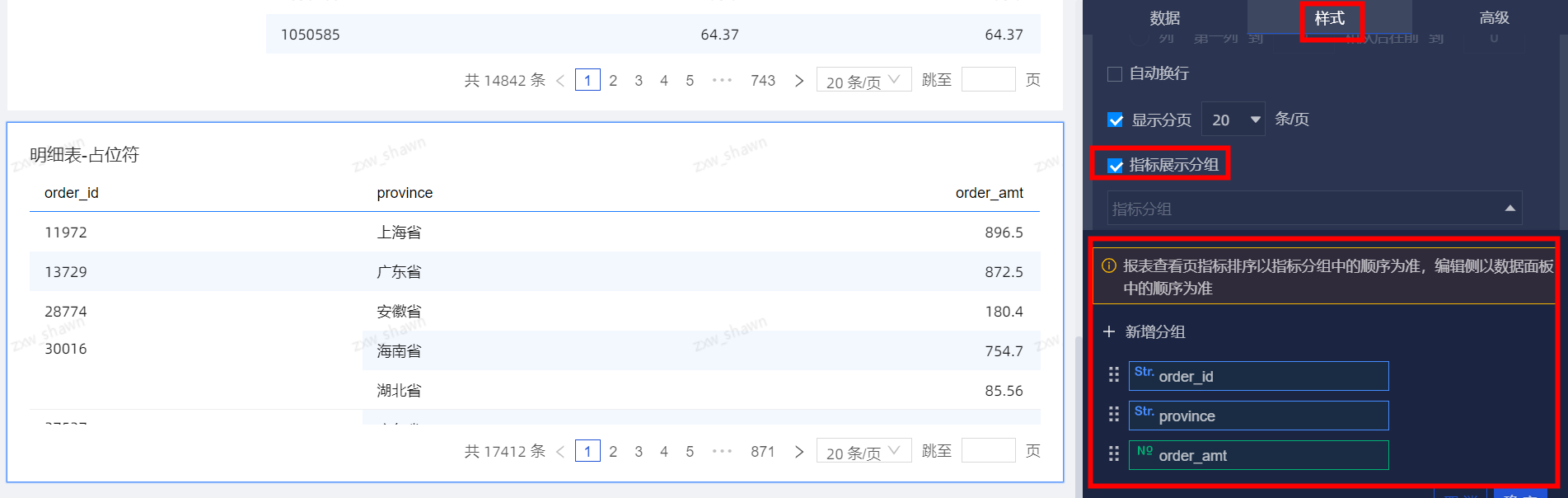Click previous page arrow in 明细表-占位符 table
Screen dimensions: 1568x498
coord(560,452)
